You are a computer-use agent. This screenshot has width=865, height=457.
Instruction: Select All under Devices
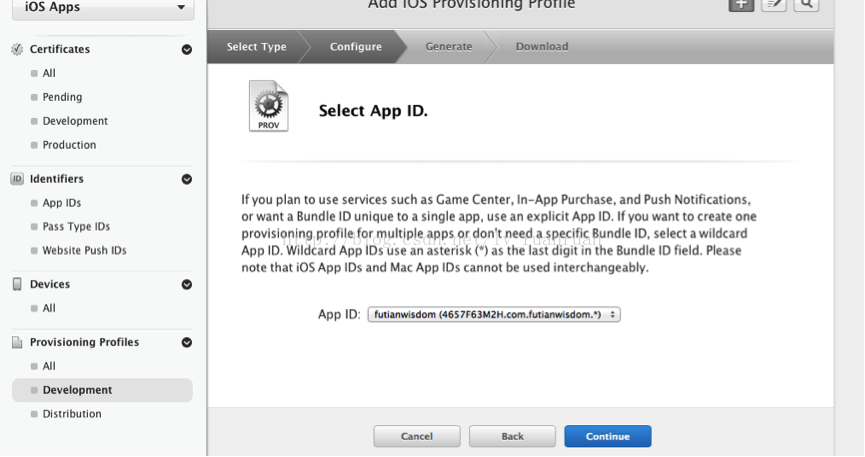point(49,308)
